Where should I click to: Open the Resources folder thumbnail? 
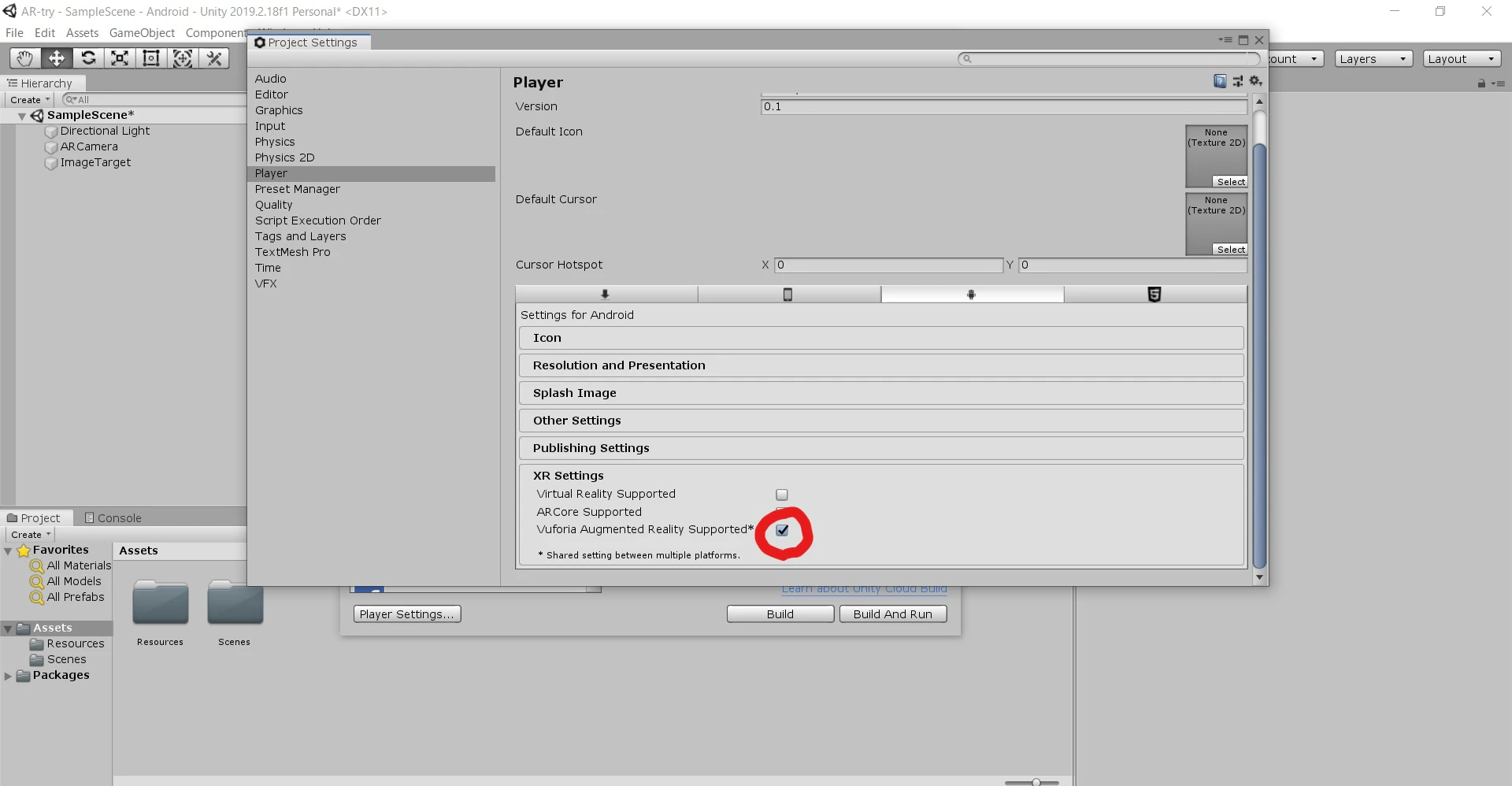(161, 602)
